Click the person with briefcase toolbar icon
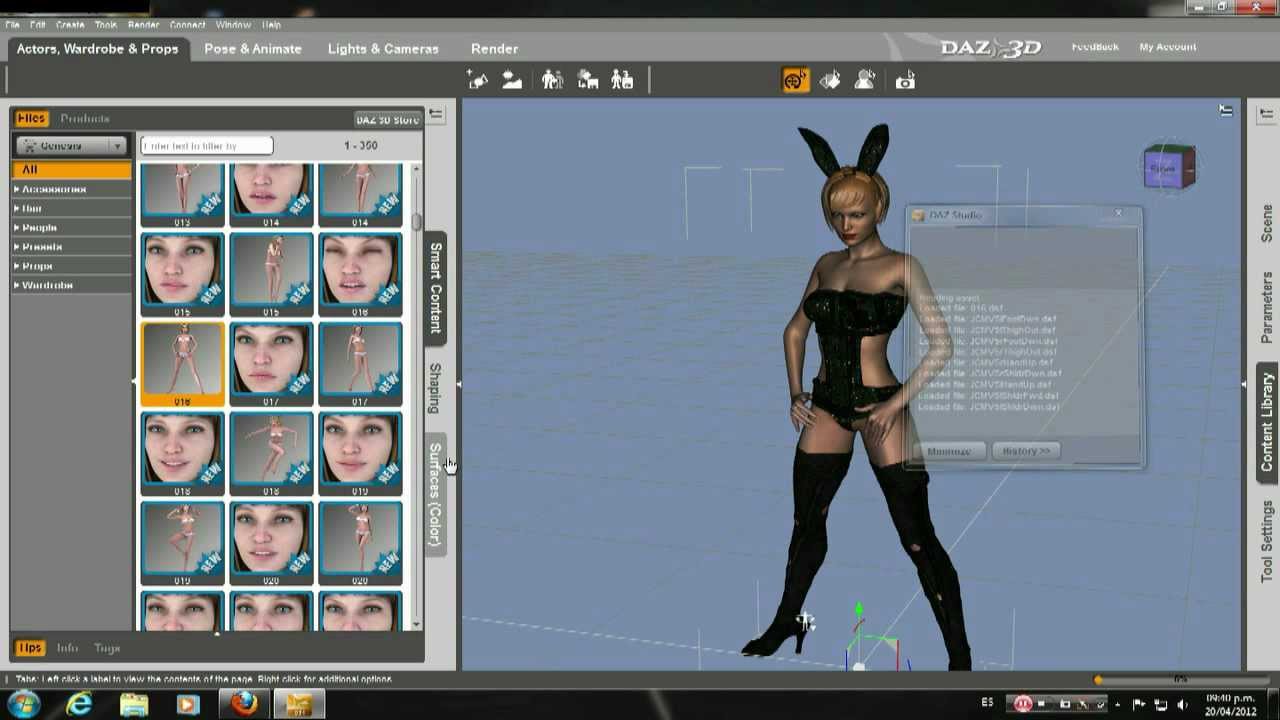This screenshot has height=720, width=1280. coord(622,80)
